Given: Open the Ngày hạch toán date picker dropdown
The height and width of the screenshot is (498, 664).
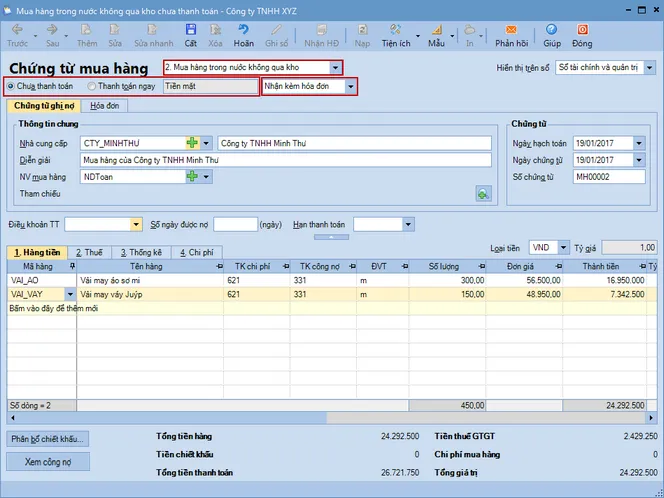Looking at the screenshot, I should [639, 143].
